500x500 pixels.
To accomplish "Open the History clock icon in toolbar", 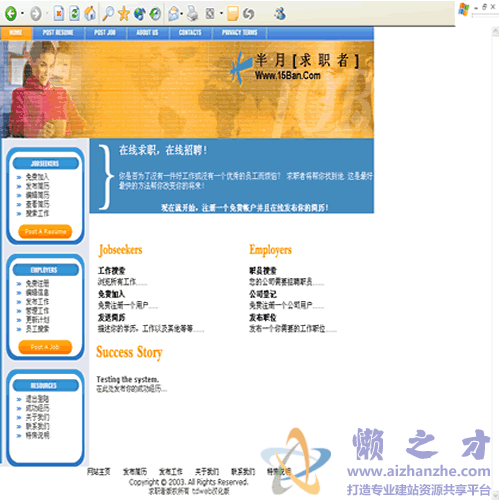I will coord(155,14).
